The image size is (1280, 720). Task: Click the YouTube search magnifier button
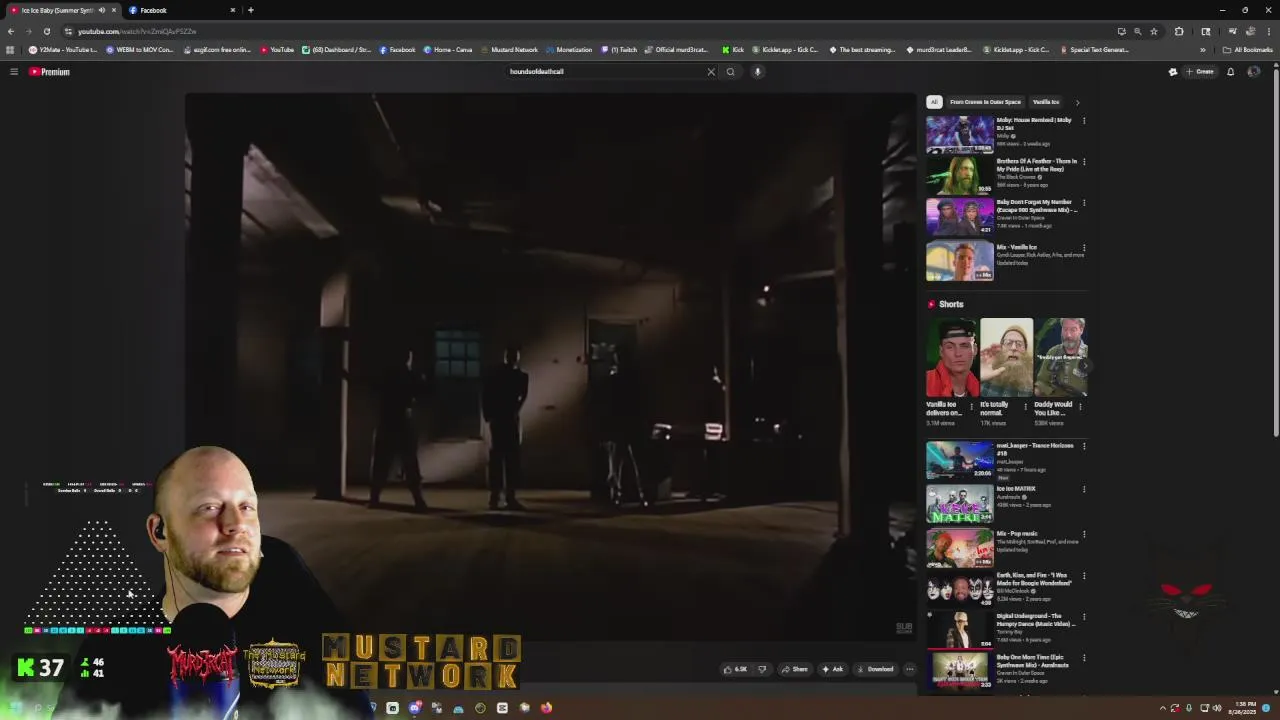click(x=731, y=72)
